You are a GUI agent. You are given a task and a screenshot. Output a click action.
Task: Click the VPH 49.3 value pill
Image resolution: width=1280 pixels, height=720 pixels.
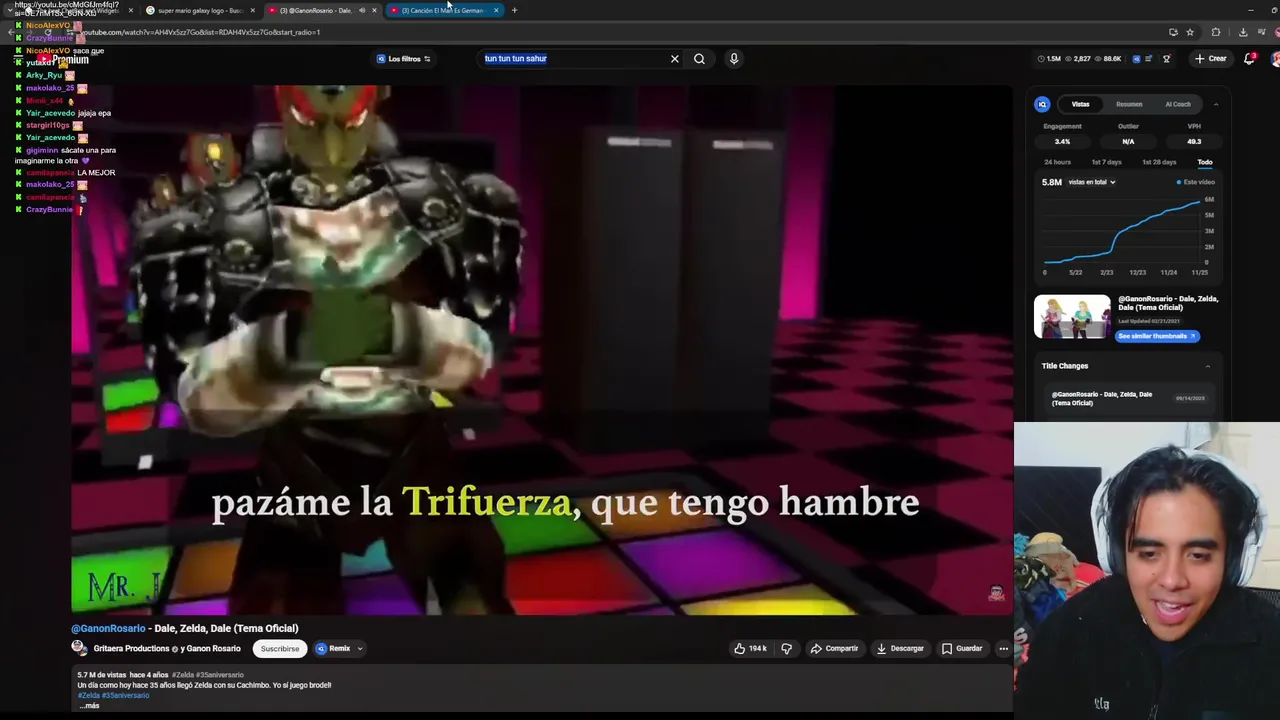1194,142
